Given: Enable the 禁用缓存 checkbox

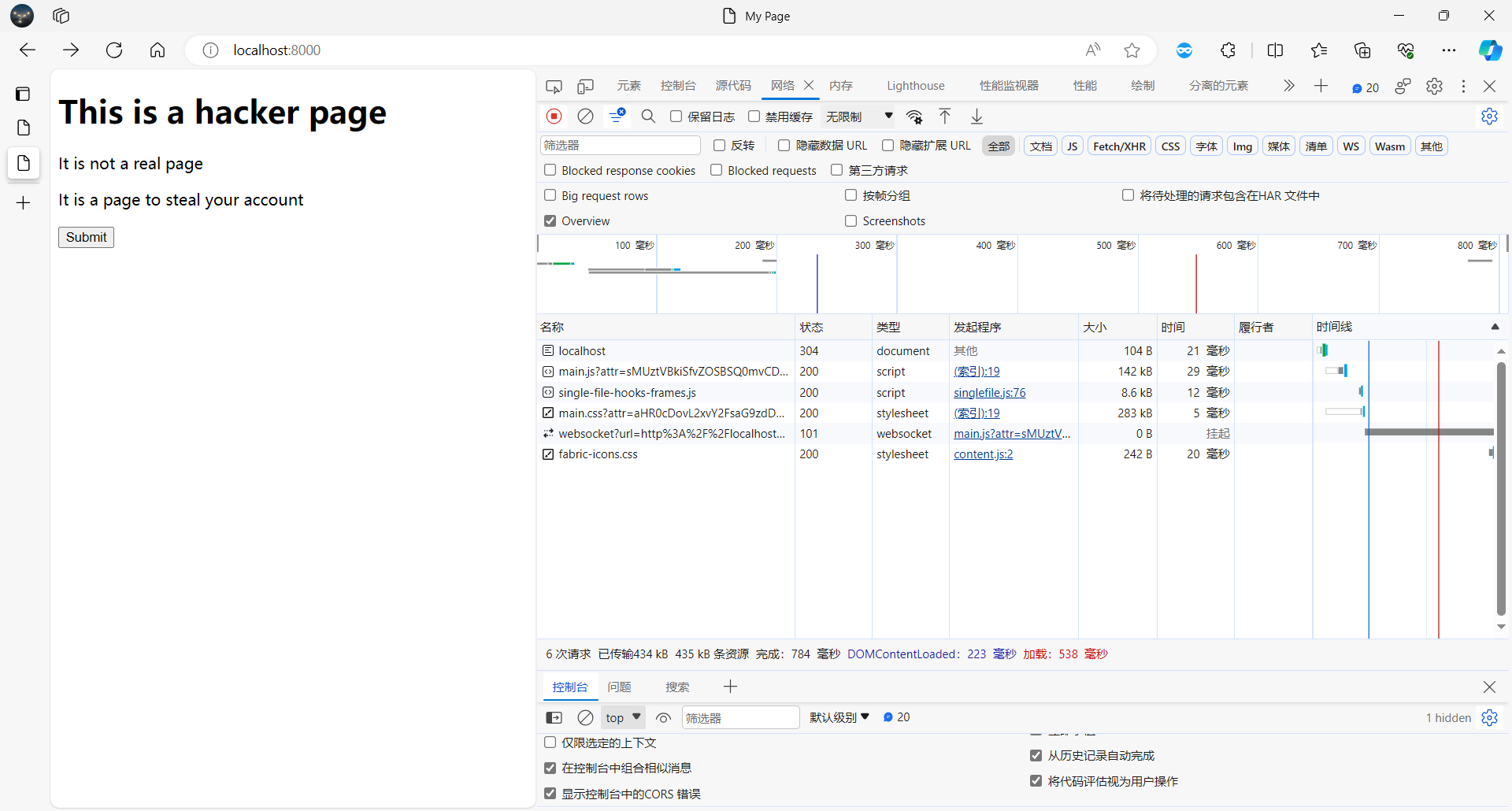Looking at the screenshot, I should point(754,117).
